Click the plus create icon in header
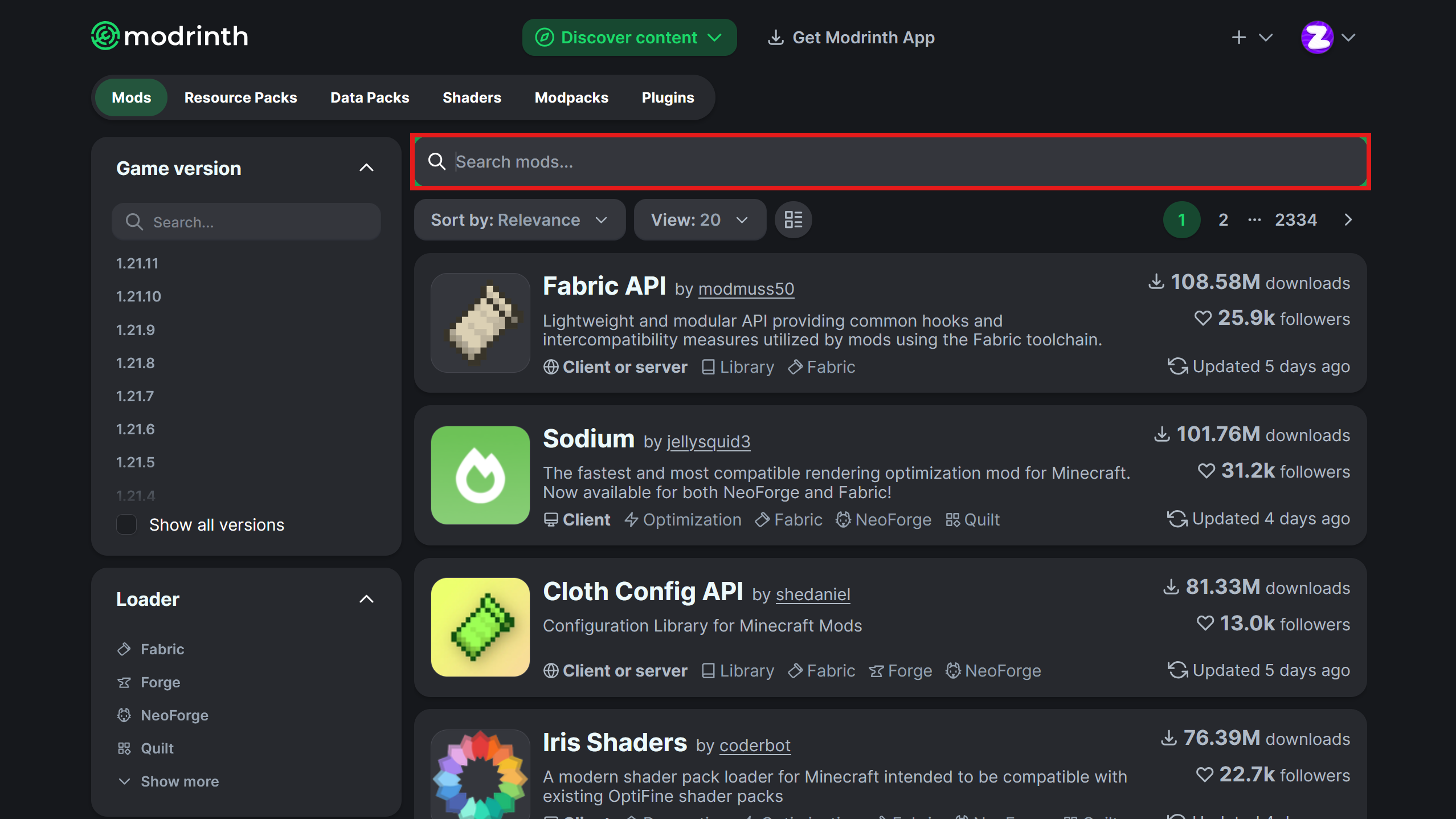Image resolution: width=1456 pixels, height=819 pixels. click(x=1238, y=38)
